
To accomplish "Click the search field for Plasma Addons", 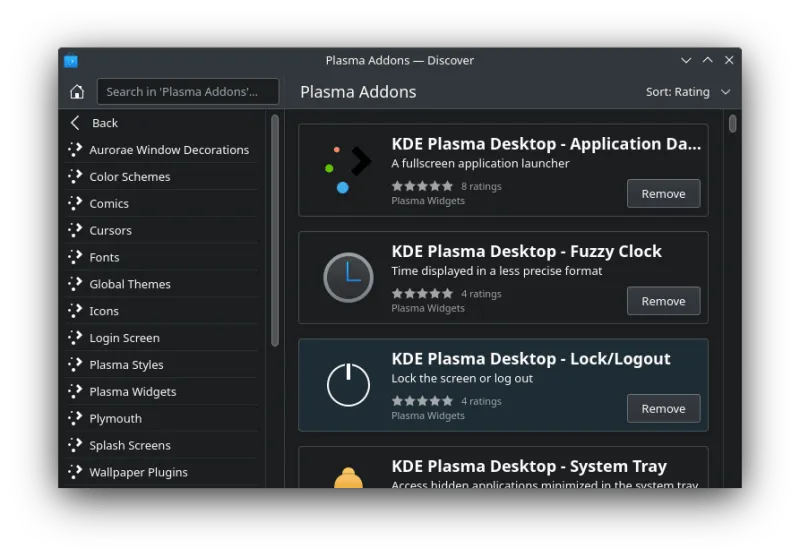I will [188, 92].
